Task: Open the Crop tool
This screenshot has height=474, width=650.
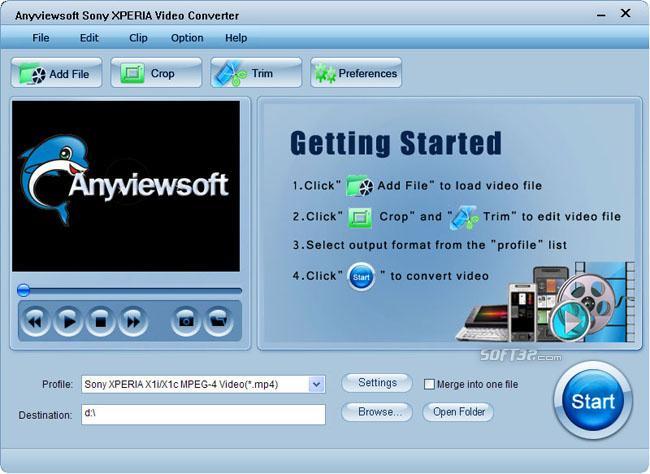Action: click(156, 73)
